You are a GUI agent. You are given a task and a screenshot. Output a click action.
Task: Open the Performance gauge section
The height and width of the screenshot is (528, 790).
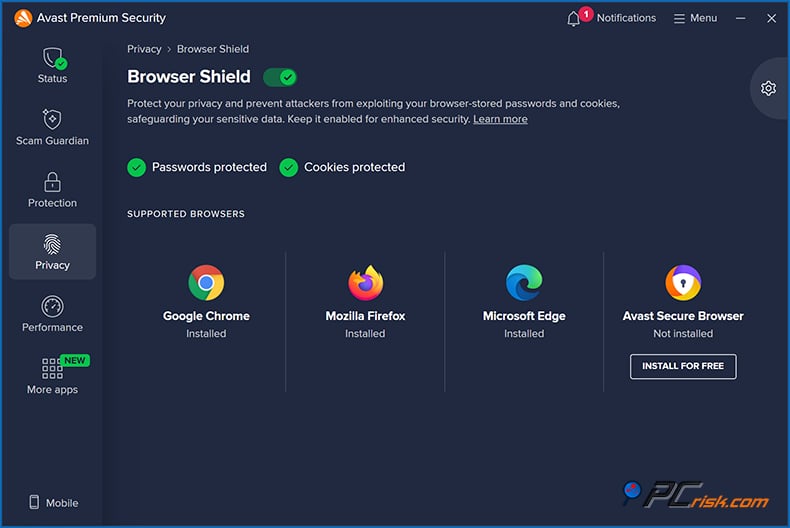(52, 308)
